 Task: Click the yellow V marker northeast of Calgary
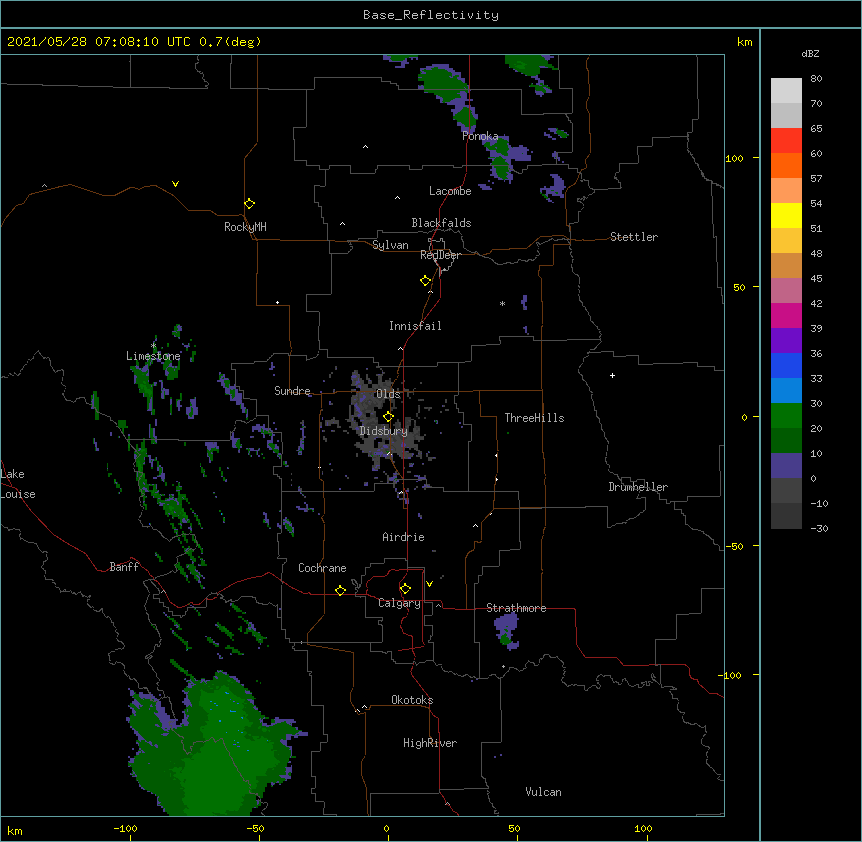429,584
